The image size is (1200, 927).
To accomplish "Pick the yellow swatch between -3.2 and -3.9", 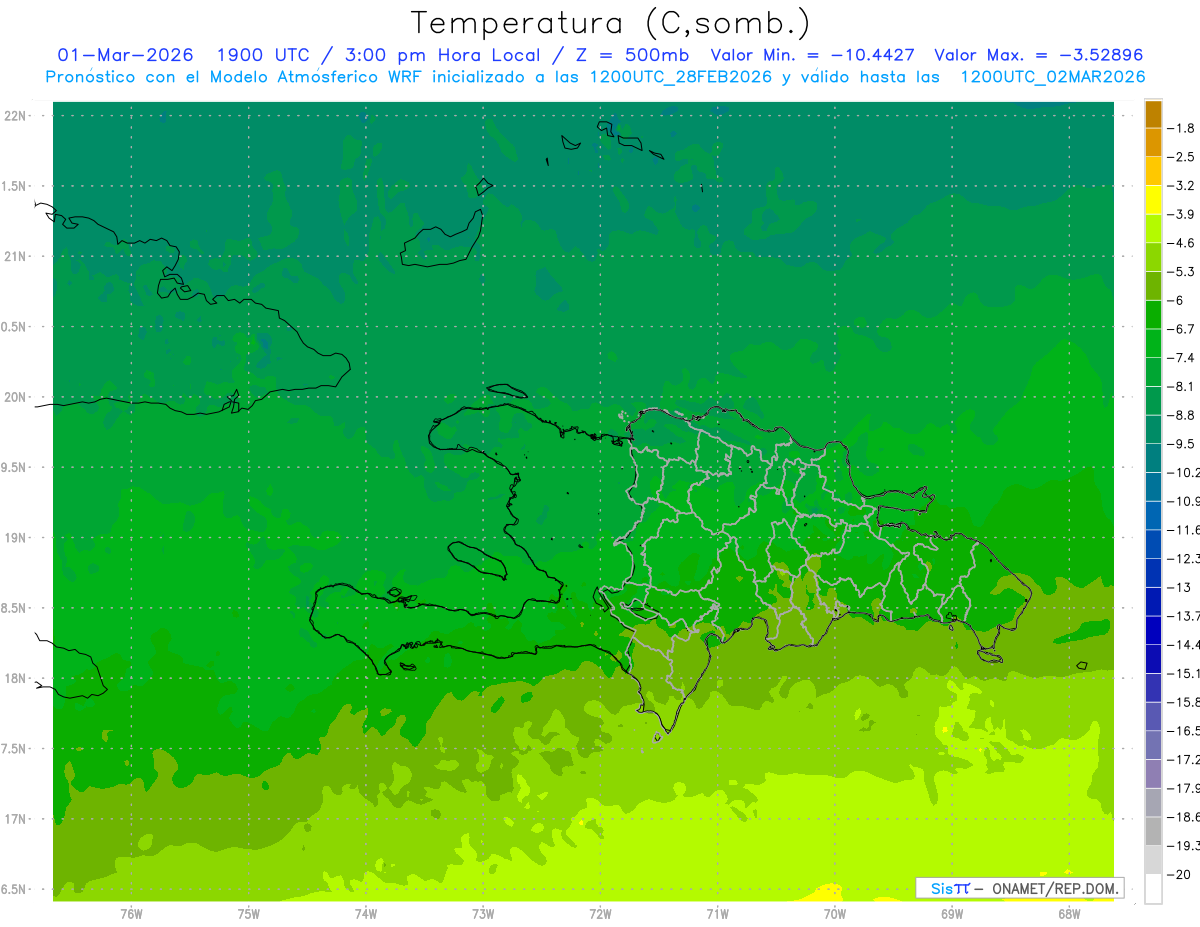I will 1153,200.
